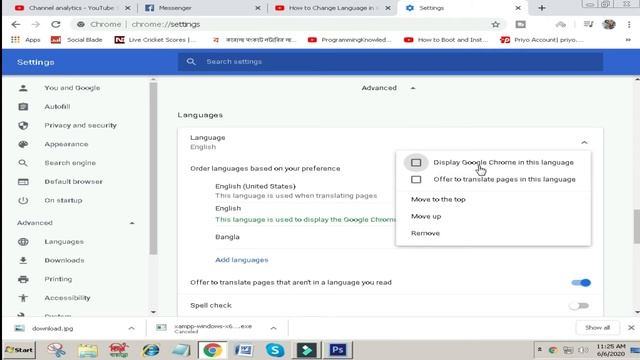Click the Windows Start button
This screenshot has width=640, height=360.
19,350
